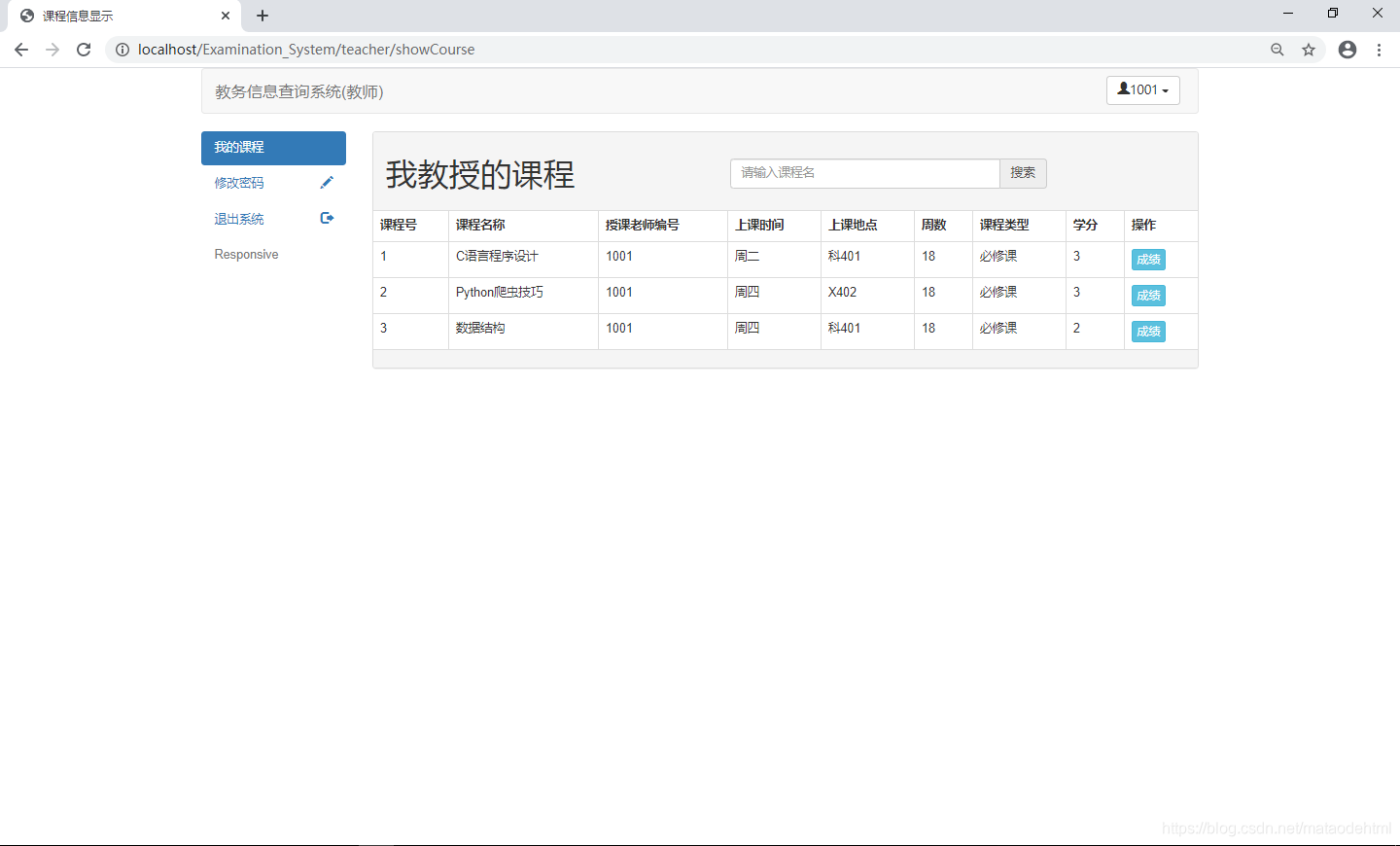This screenshot has width=1400, height=846.
Task: Open 修改密码 in the sidebar
Action: (273, 183)
